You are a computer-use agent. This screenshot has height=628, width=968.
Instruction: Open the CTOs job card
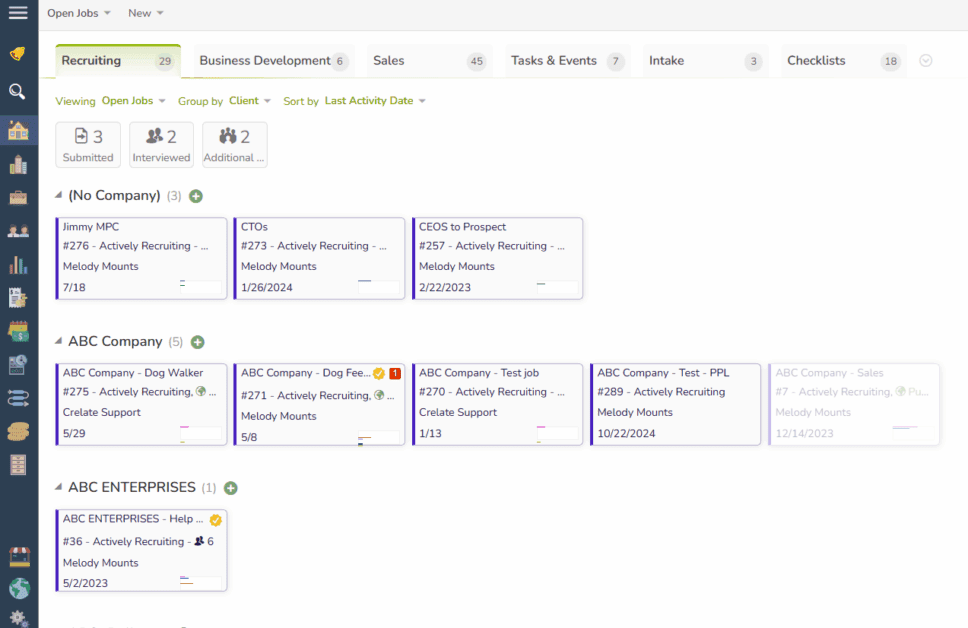pyautogui.click(x=318, y=258)
